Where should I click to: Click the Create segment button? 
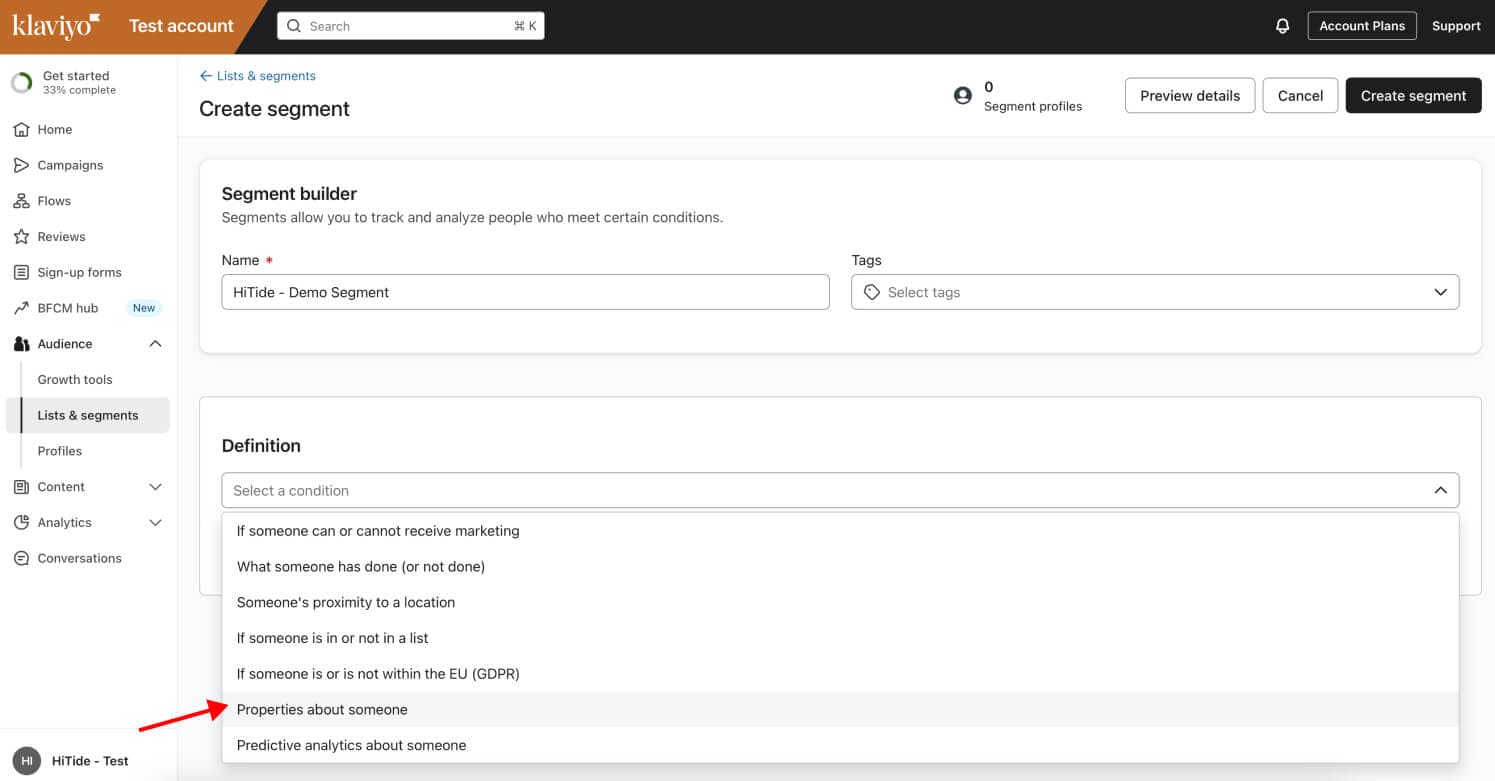tap(1413, 96)
